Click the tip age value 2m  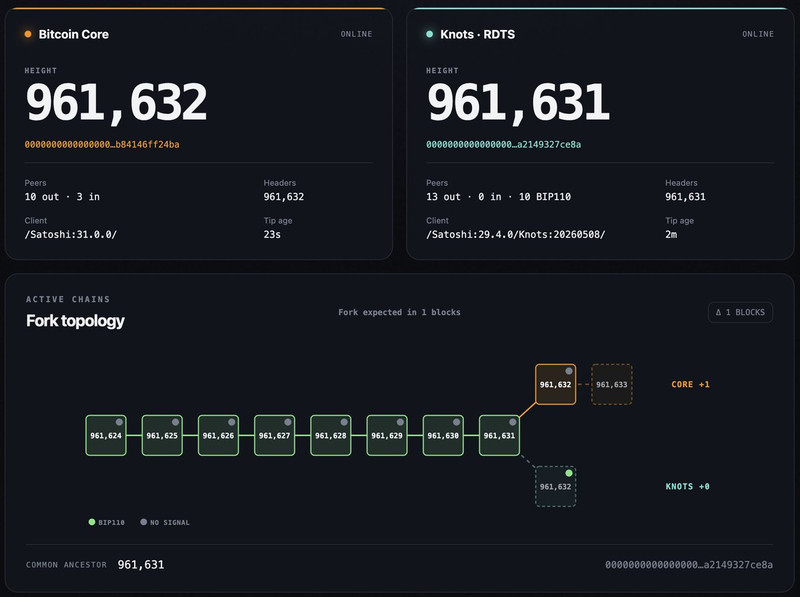click(x=671, y=234)
